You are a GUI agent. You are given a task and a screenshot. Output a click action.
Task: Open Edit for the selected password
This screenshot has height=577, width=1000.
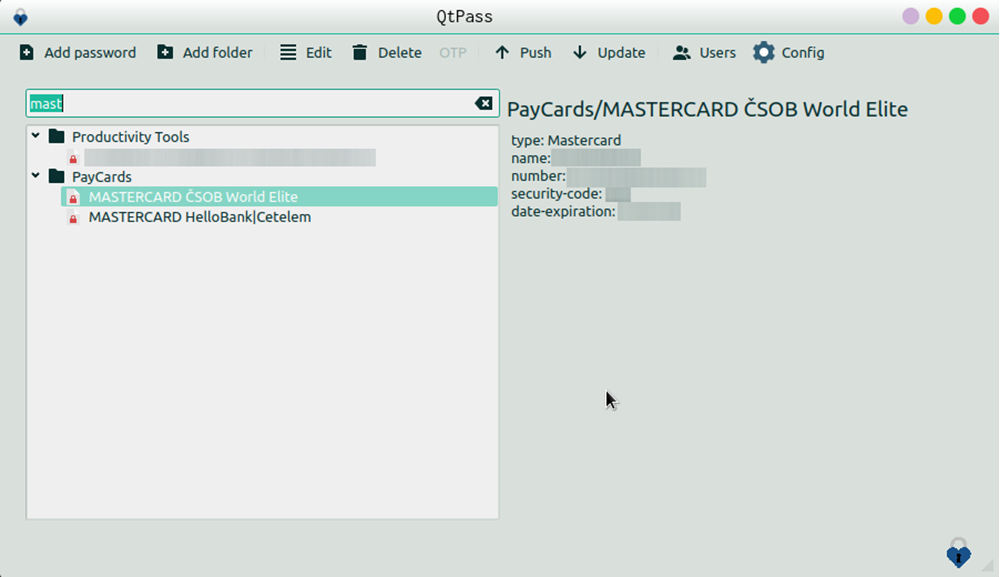[x=305, y=52]
